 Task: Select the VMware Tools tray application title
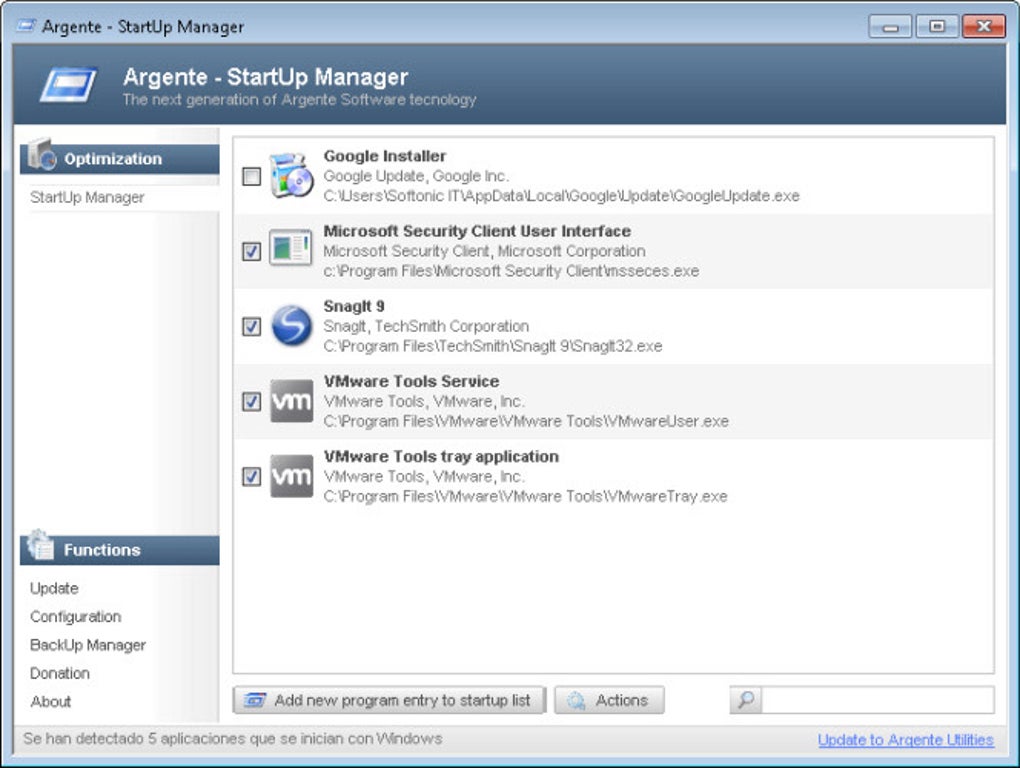click(441, 457)
